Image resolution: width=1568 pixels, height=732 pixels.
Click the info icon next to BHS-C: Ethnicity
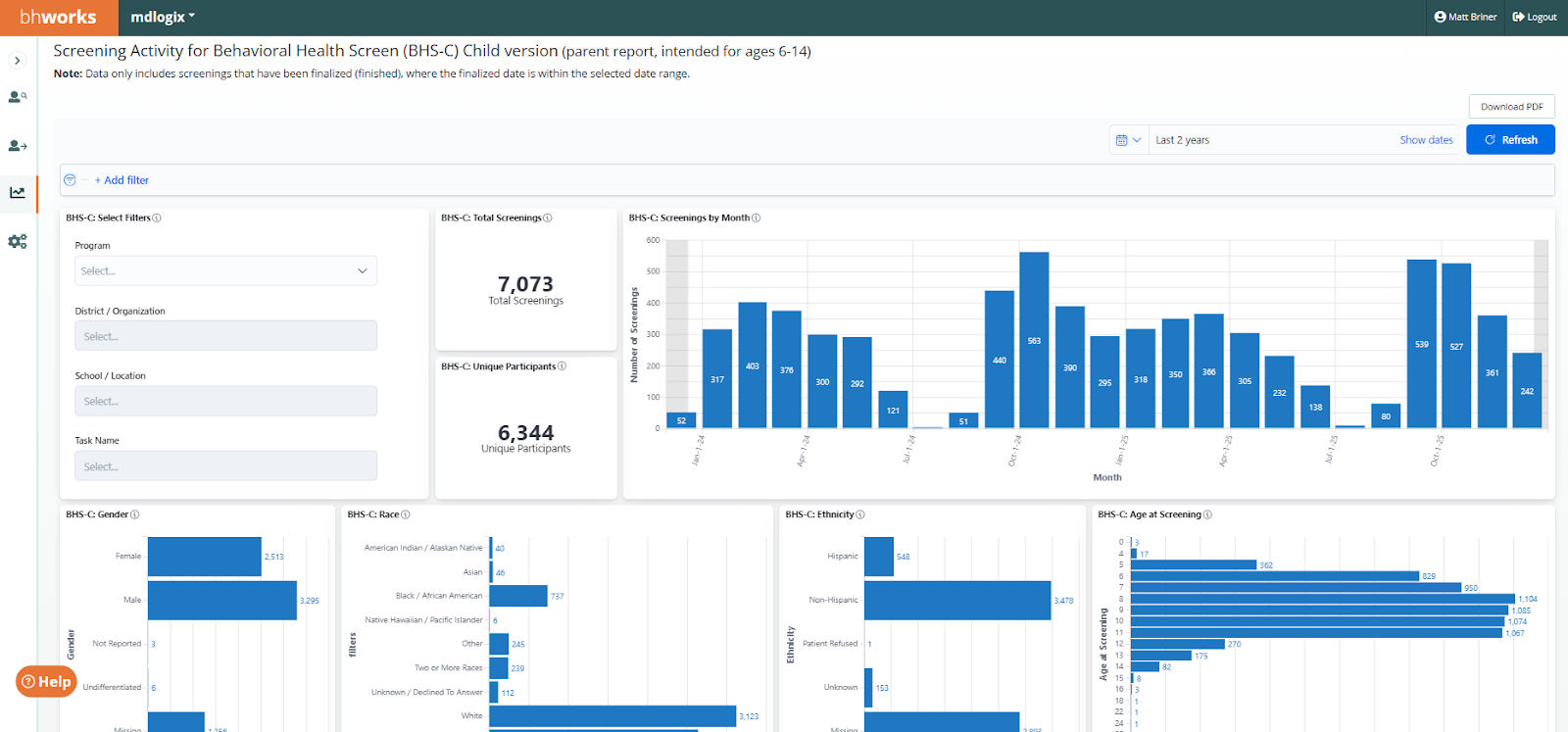860,514
